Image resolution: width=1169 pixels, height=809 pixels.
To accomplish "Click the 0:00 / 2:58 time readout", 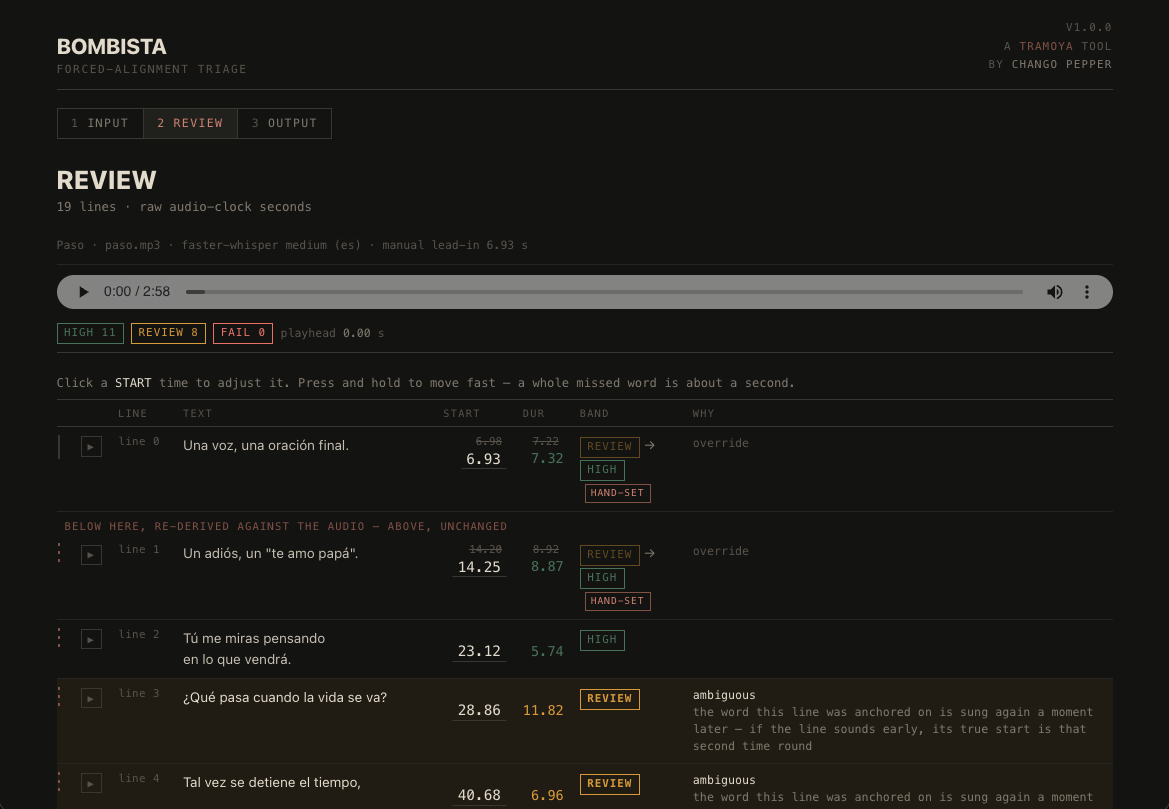I will pos(137,292).
